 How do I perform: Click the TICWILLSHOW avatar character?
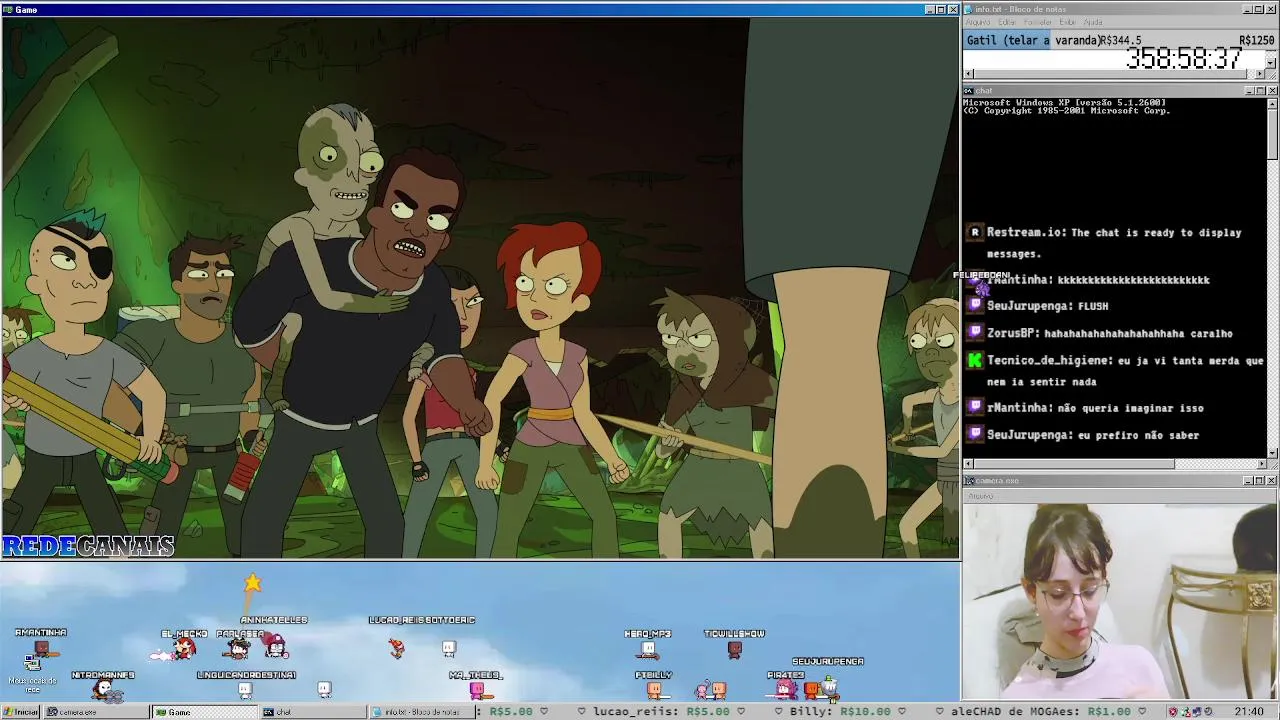pyautogui.click(x=735, y=649)
